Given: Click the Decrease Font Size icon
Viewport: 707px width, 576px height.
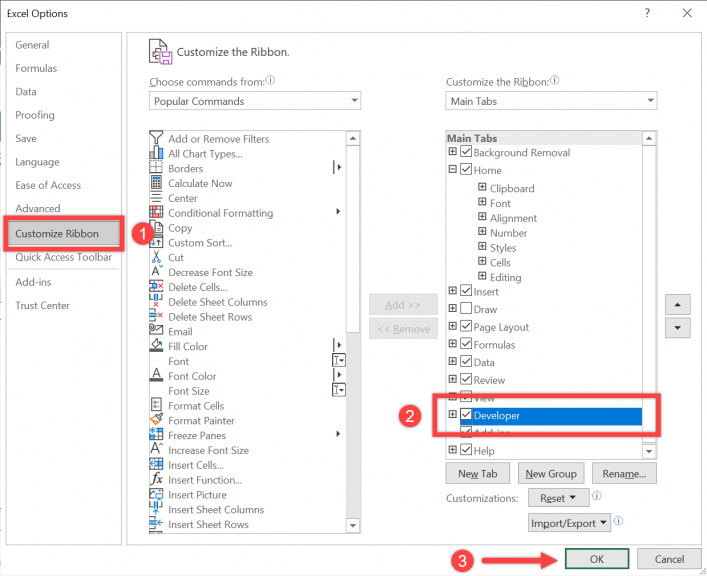Looking at the screenshot, I should click(156, 271).
